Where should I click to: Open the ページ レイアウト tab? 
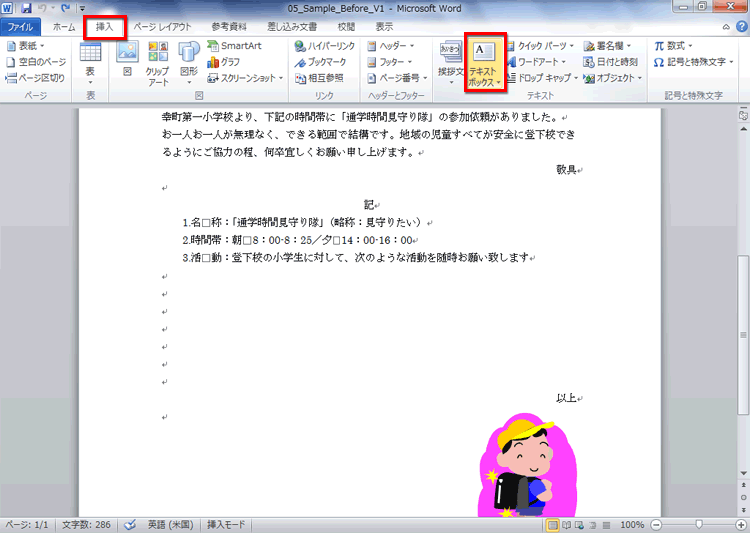(162, 27)
